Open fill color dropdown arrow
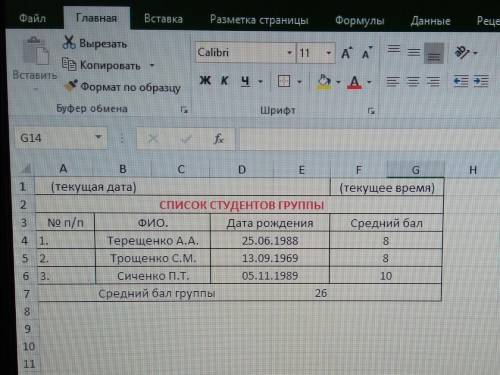The width and height of the screenshot is (500, 375). [338, 82]
